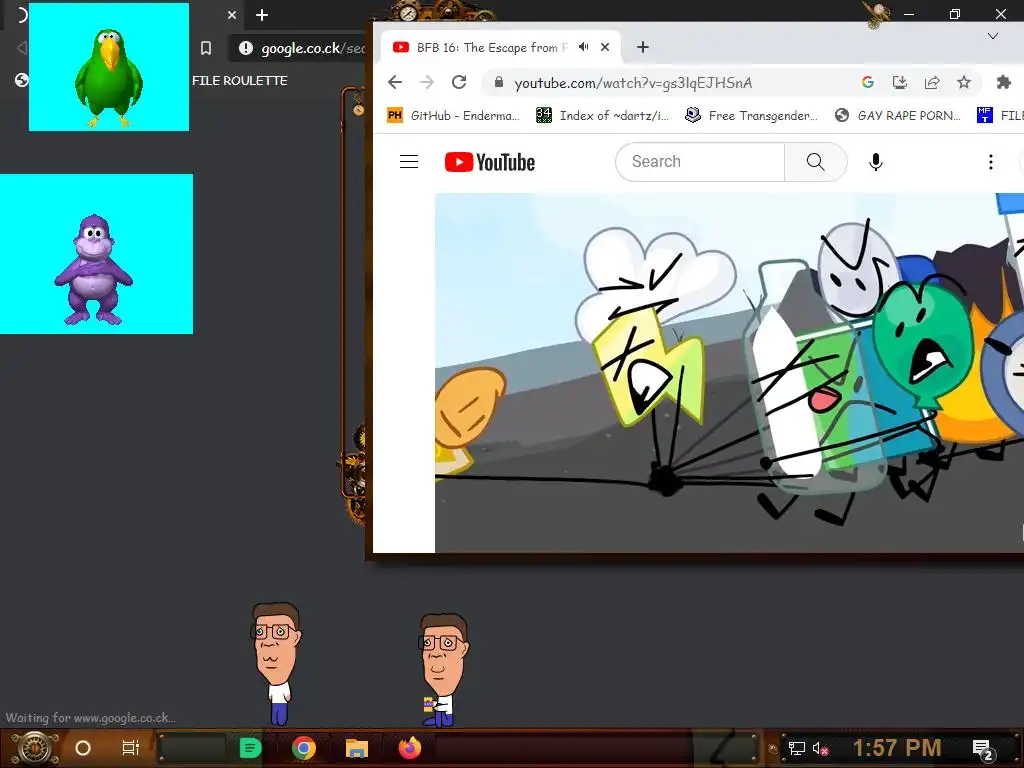This screenshot has height=768, width=1024.
Task: Click the BFB video player
Action: (x=729, y=373)
